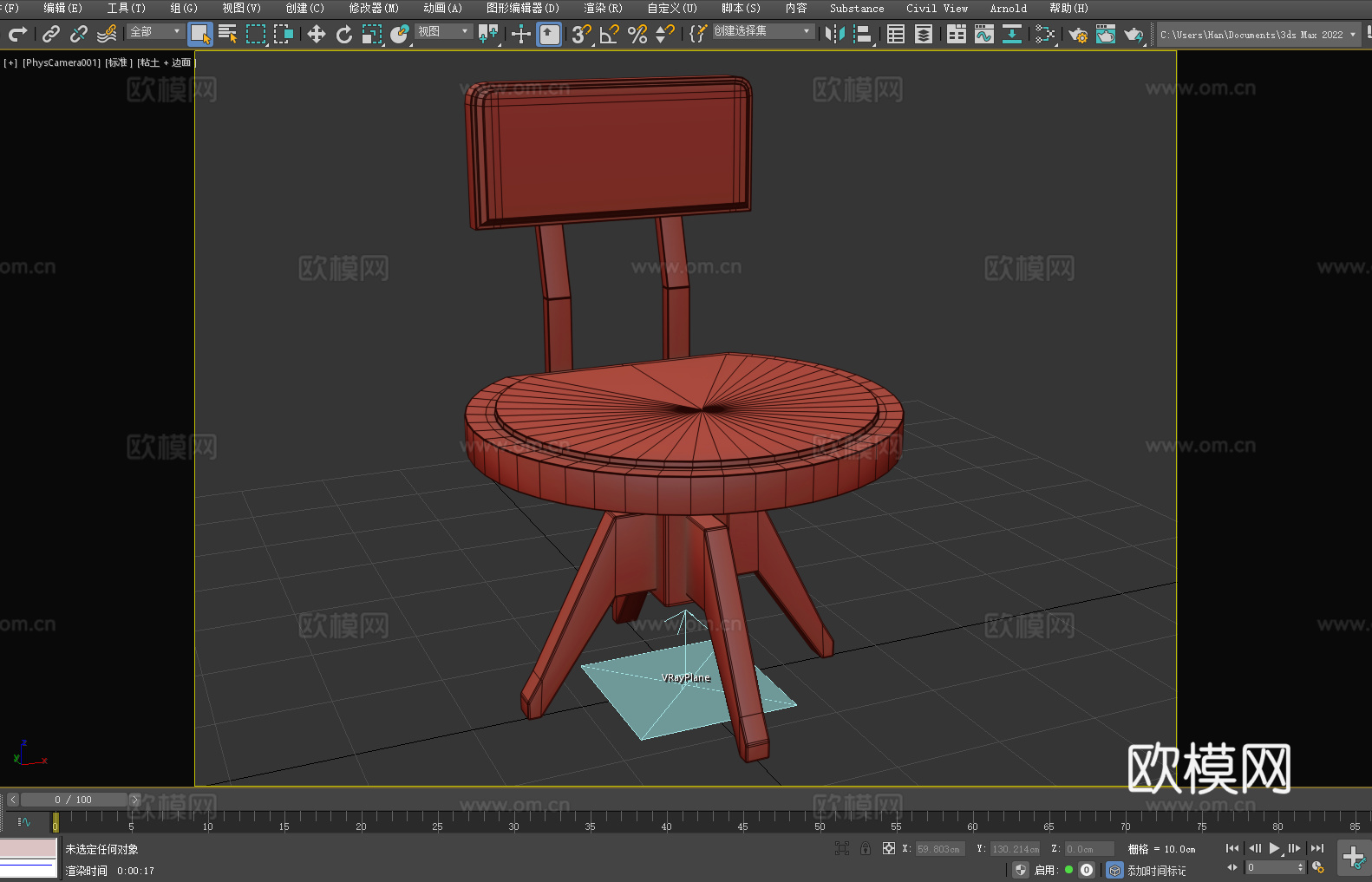Open the Arnold menu
This screenshot has width=1372, height=882.
click(1009, 8)
